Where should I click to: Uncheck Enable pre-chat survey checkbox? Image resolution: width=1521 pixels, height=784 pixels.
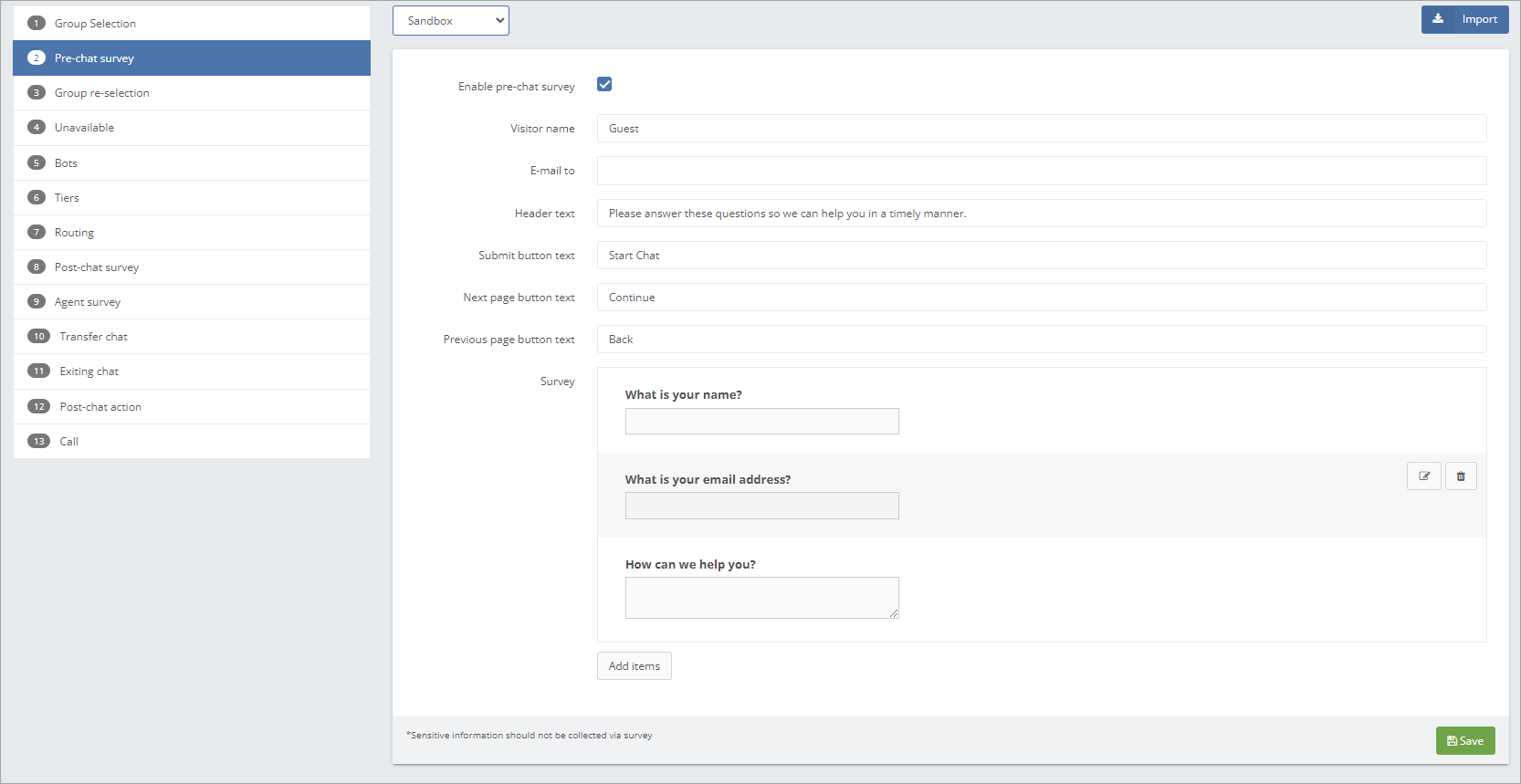tap(604, 85)
